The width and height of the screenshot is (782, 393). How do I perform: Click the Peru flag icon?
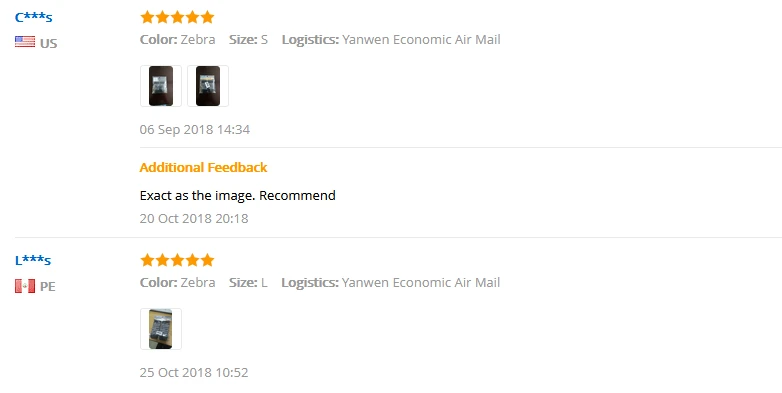click(x=25, y=286)
